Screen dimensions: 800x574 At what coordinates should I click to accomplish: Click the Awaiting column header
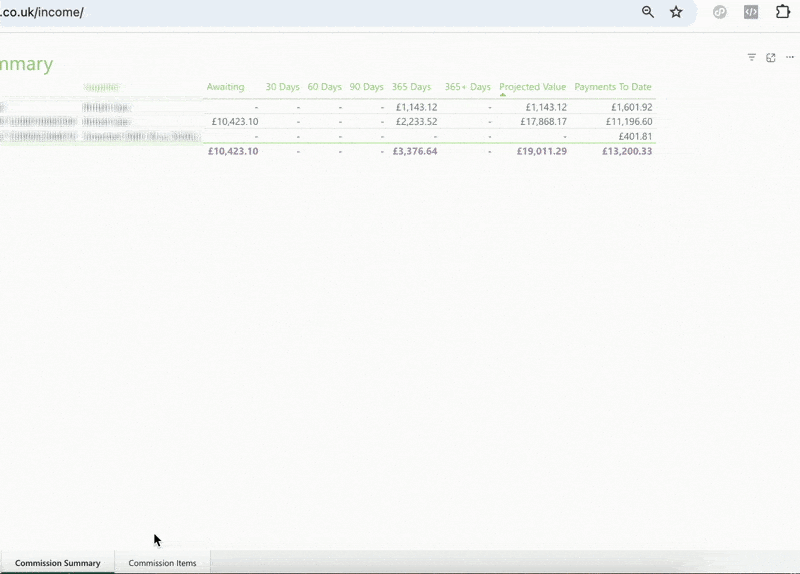click(x=225, y=87)
